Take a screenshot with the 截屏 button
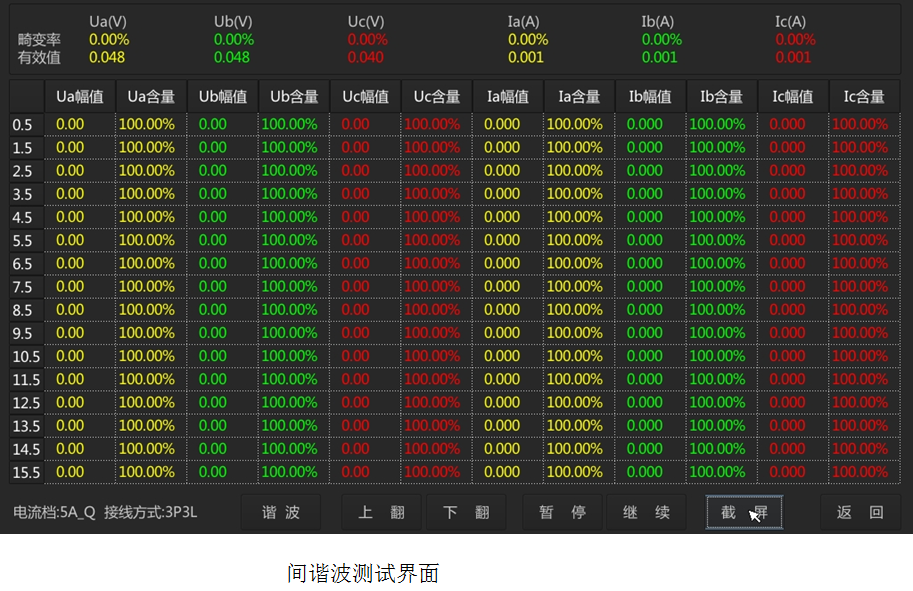913x591 pixels. [744, 512]
